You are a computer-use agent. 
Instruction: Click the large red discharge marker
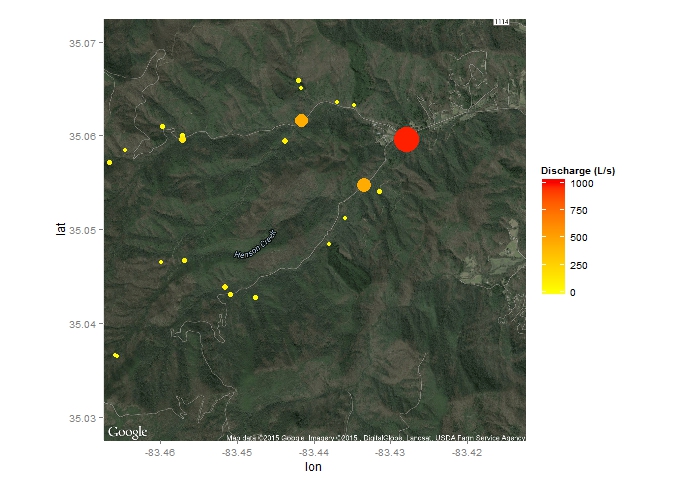[x=405, y=139]
